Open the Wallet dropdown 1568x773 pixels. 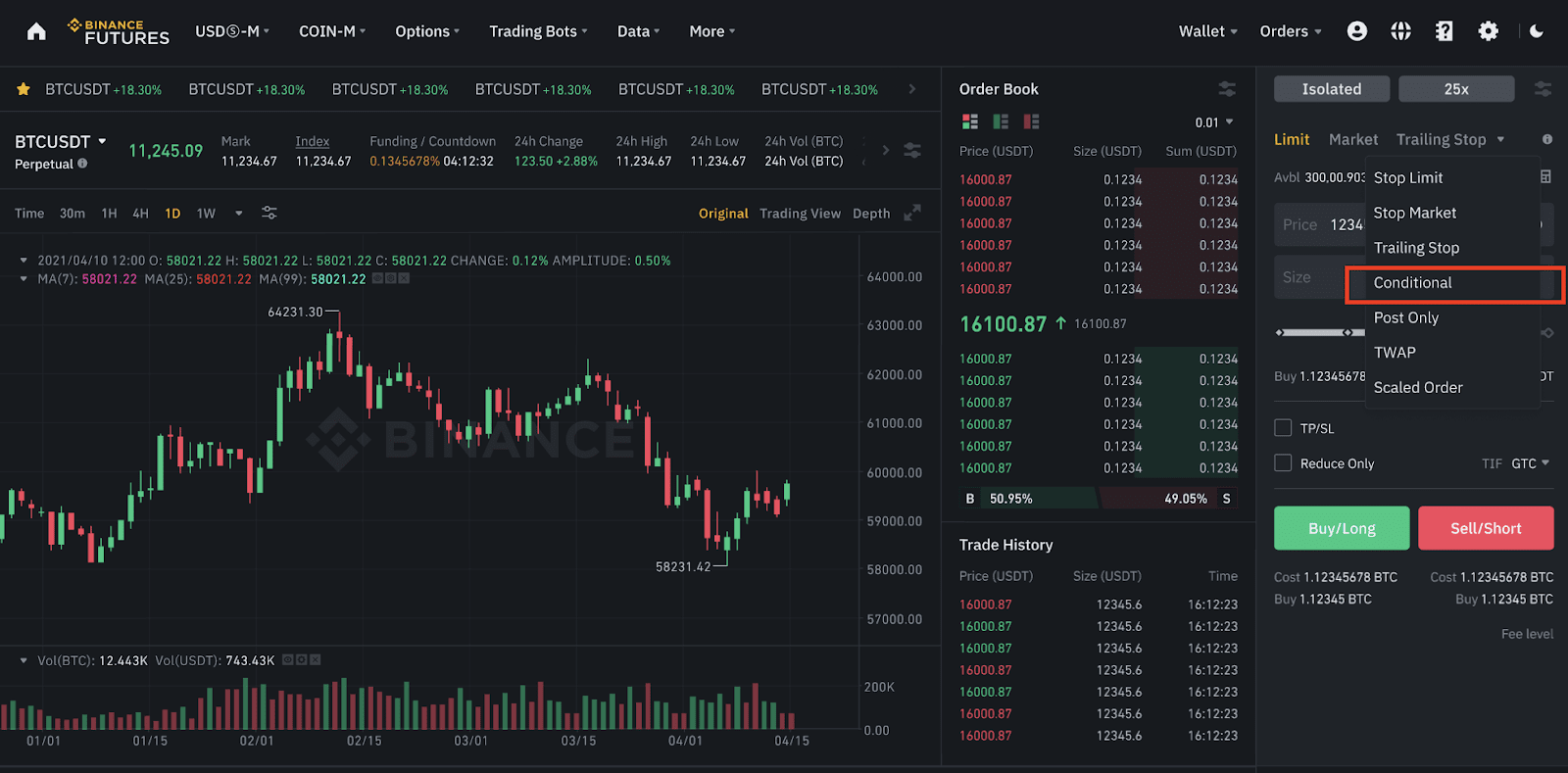1208,31
